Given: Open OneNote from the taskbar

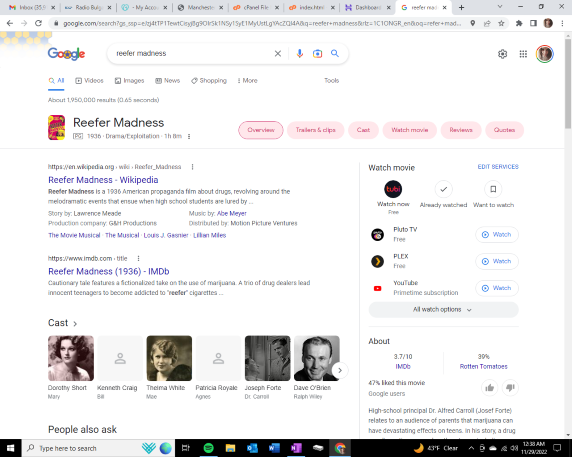Looking at the screenshot, I should coord(296,448).
